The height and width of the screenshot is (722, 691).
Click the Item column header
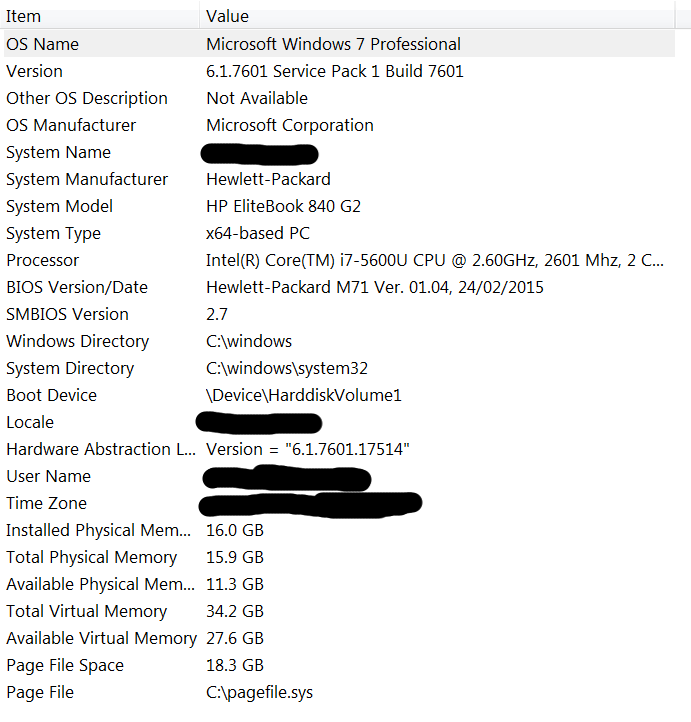click(x=23, y=16)
